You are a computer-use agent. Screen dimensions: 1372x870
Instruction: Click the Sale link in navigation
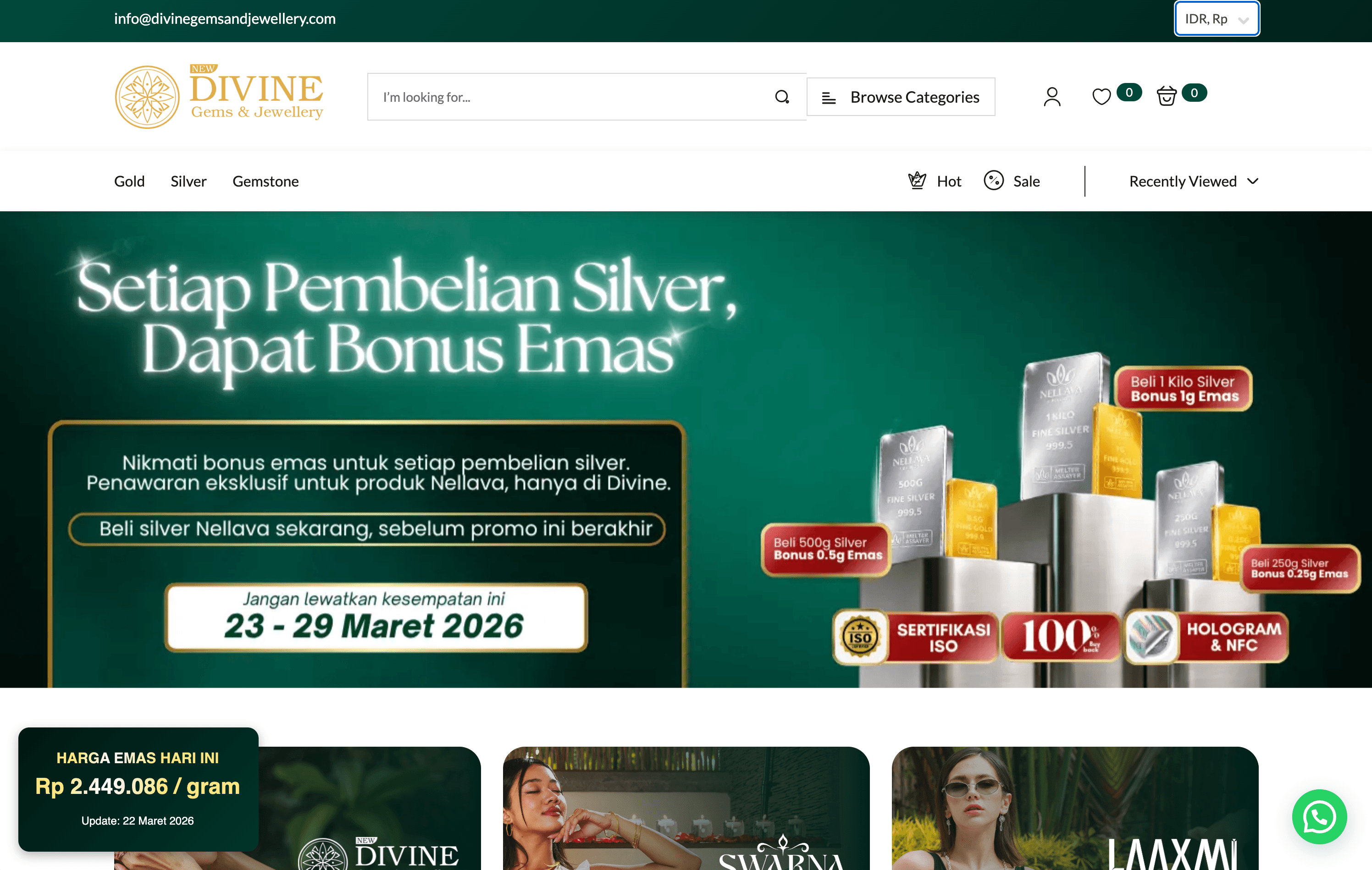point(1026,181)
